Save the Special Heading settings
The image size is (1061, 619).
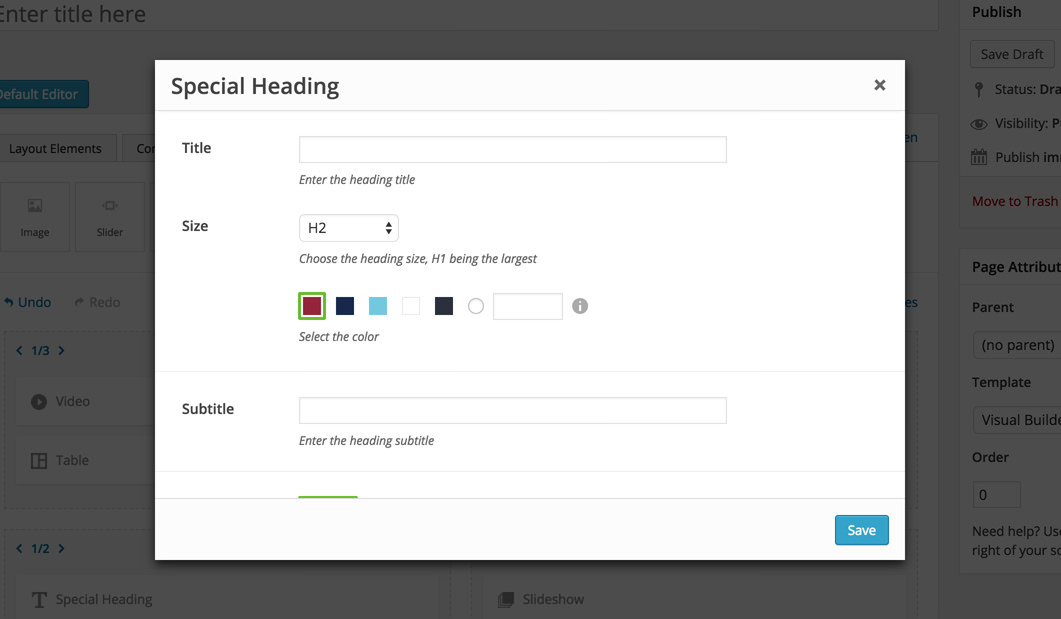tap(861, 530)
